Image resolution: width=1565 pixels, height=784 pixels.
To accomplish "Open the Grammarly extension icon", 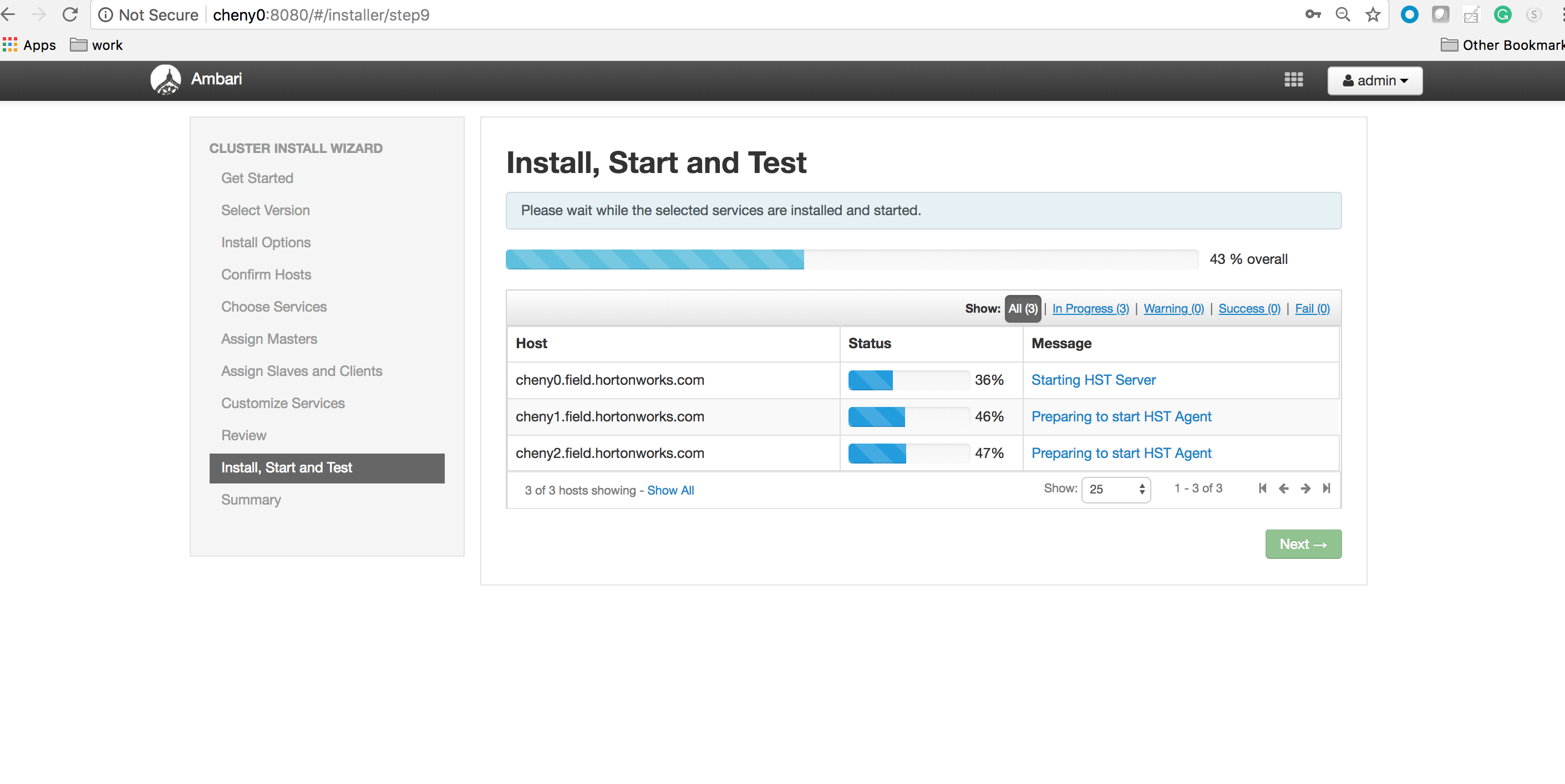I will point(1502,14).
